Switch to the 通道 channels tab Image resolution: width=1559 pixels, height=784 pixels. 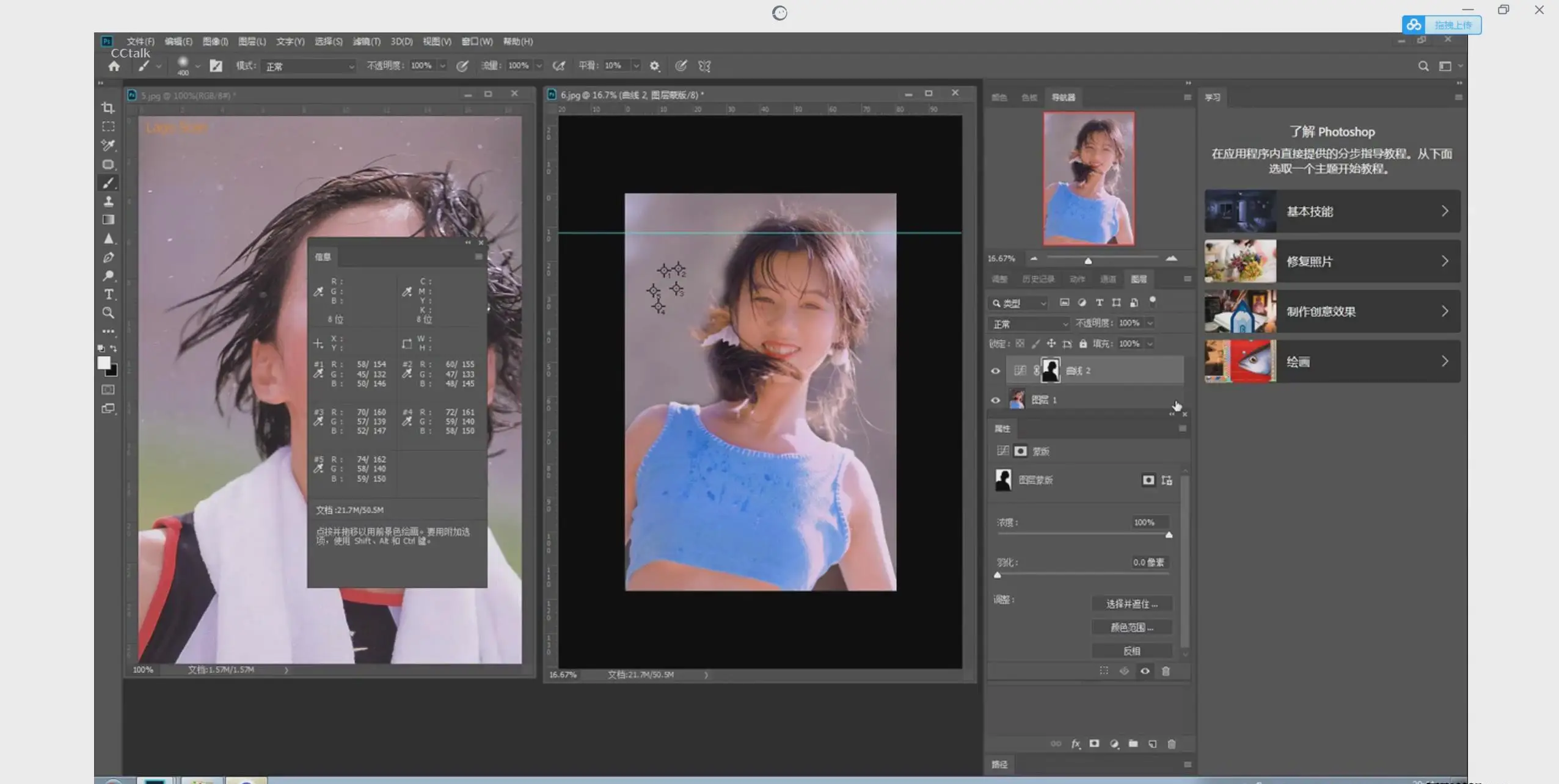(1108, 279)
